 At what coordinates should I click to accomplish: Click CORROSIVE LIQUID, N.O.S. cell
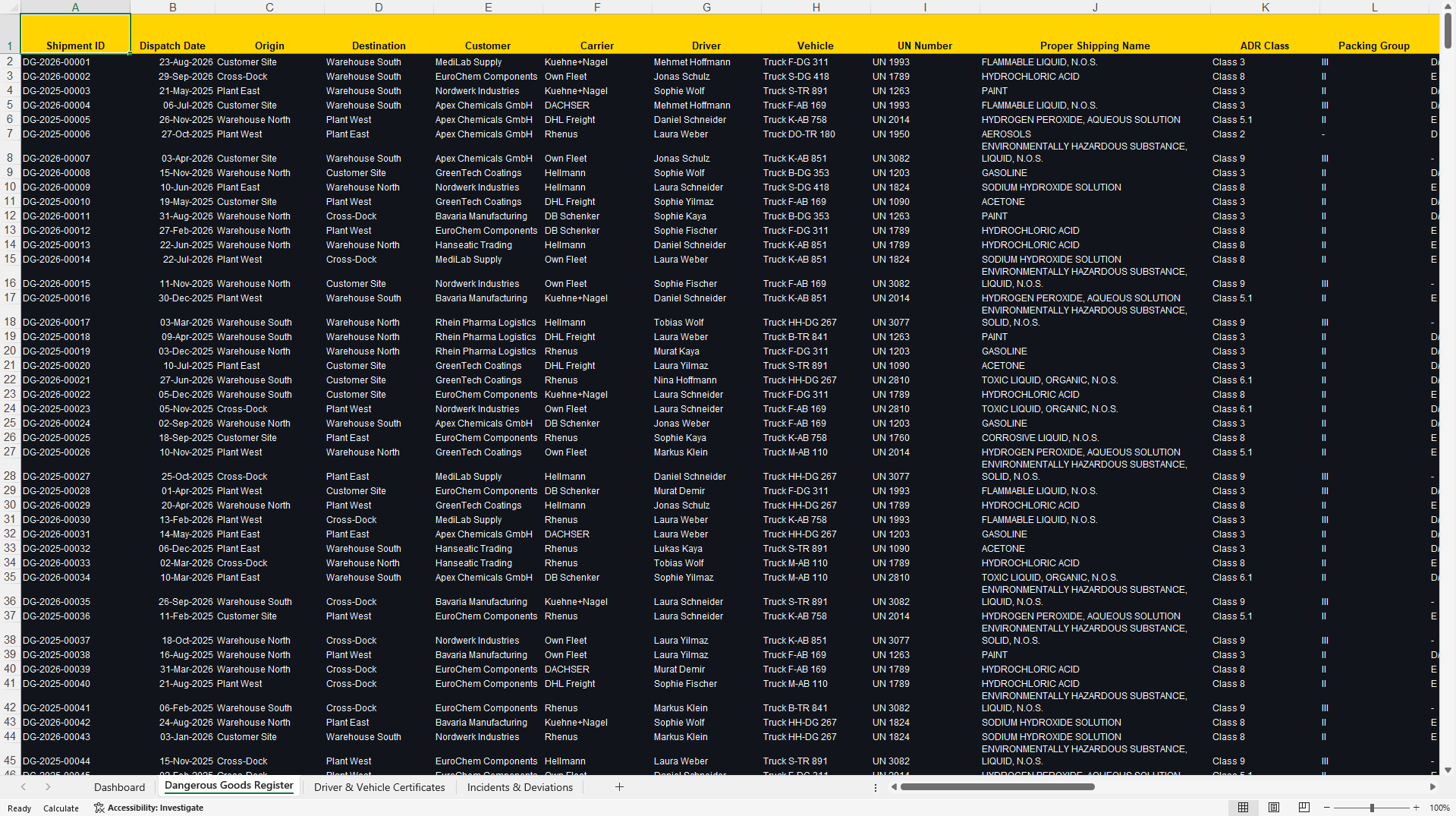(1095, 437)
